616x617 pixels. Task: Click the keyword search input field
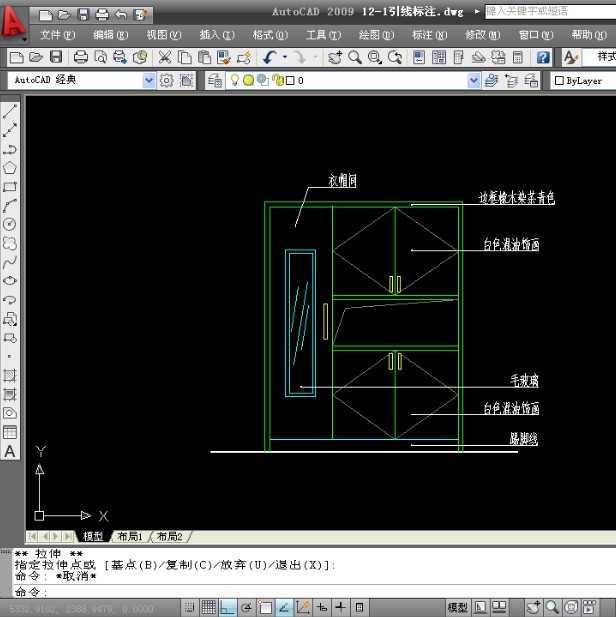click(x=550, y=11)
